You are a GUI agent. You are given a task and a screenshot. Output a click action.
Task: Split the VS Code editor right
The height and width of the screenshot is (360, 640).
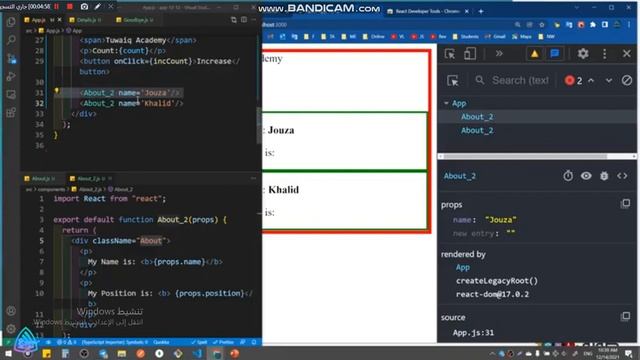244,20
